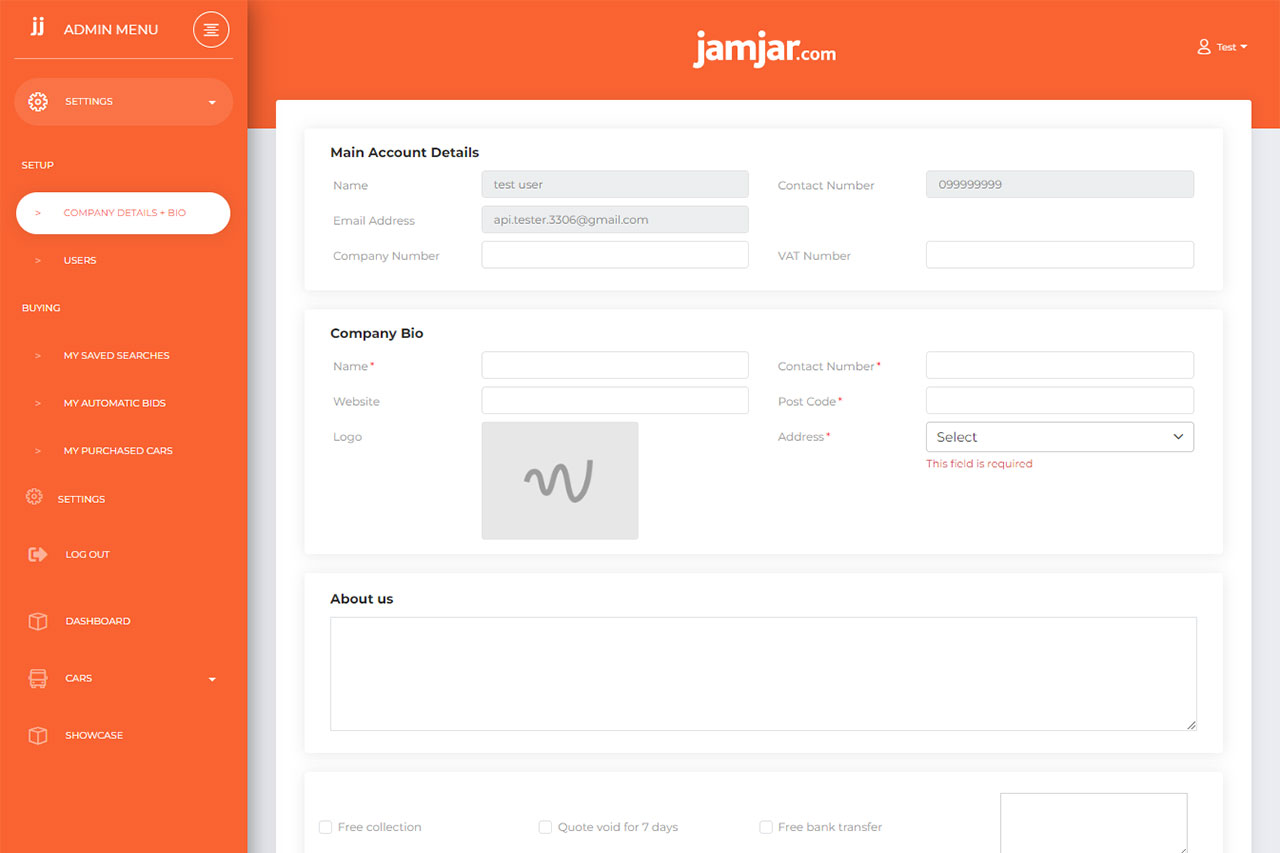The image size is (1280, 853).
Task: Click the company Logo placeholder image
Action: [x=560, y=480]
